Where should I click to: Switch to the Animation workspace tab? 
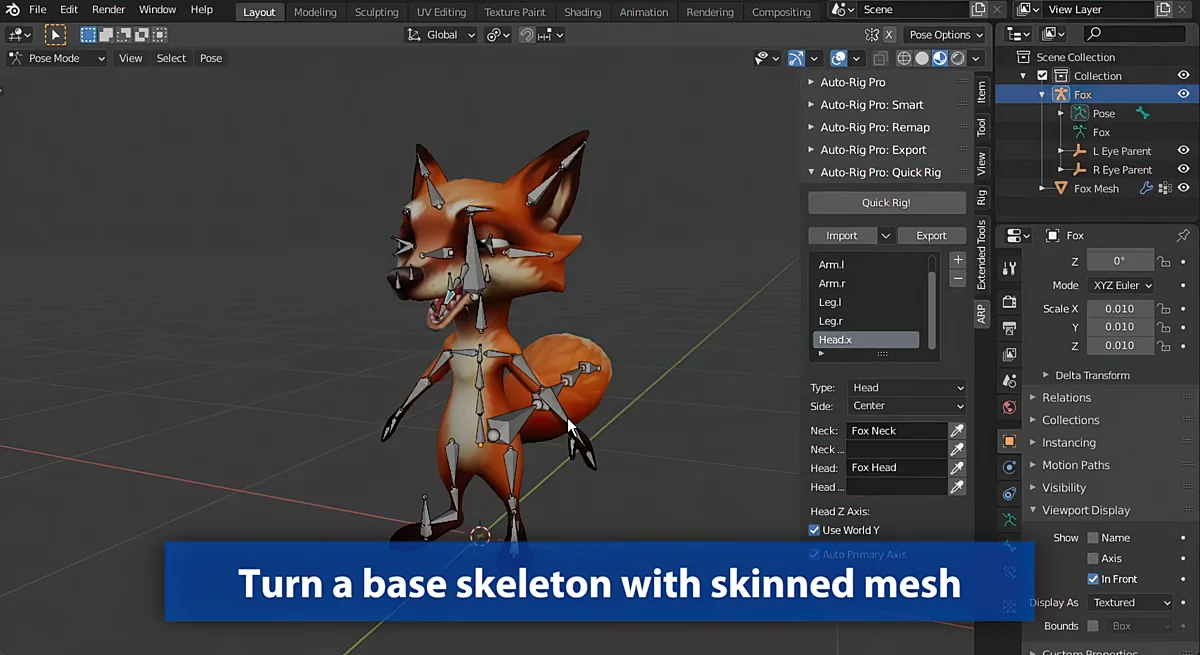point(643,12)
